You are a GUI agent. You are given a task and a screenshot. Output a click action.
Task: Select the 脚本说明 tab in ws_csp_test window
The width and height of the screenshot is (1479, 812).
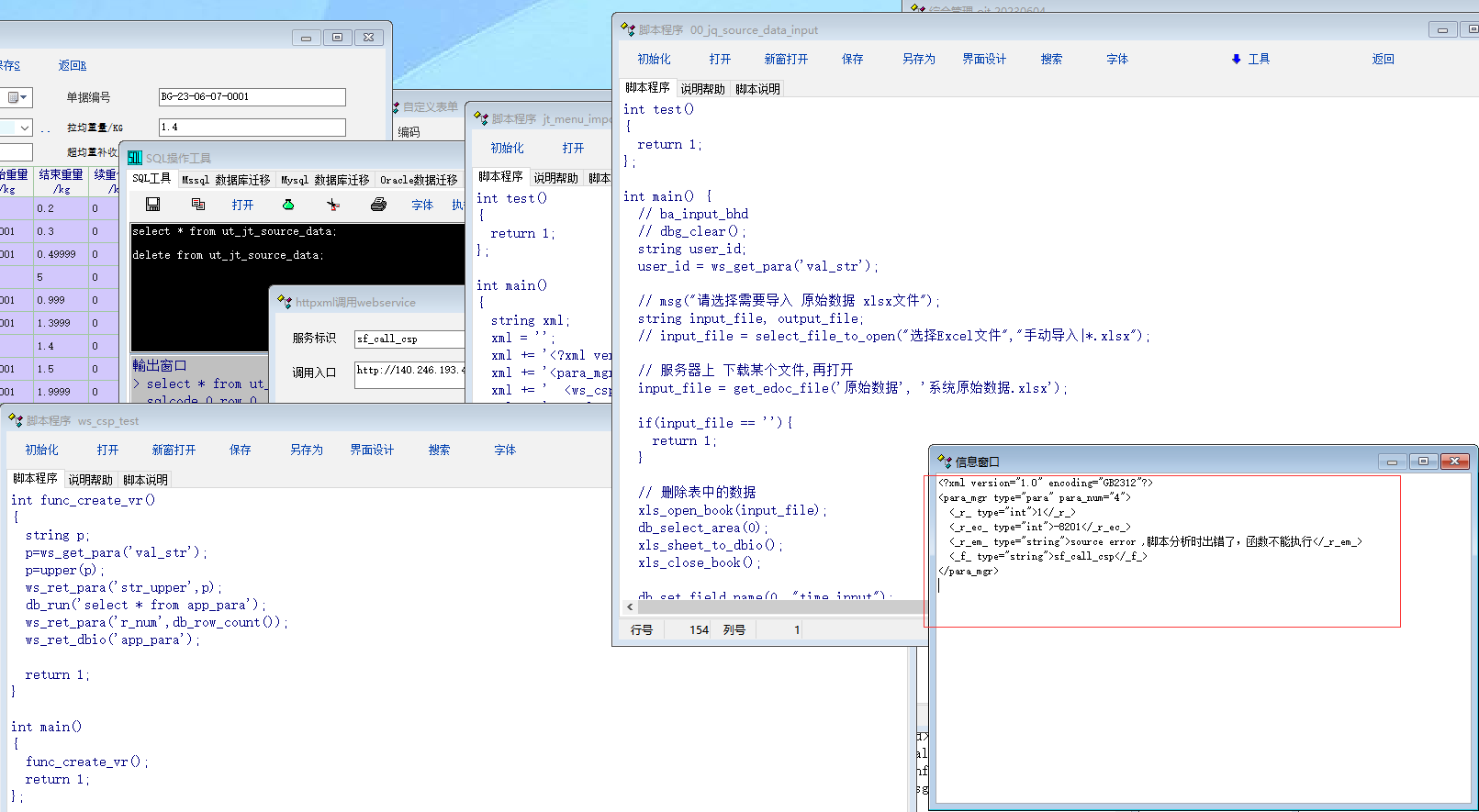pyautogui.click(x=145, y=480)
